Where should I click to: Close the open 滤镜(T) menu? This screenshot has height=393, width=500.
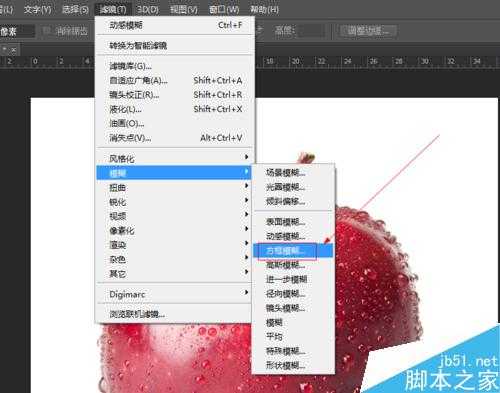point(113,9)
